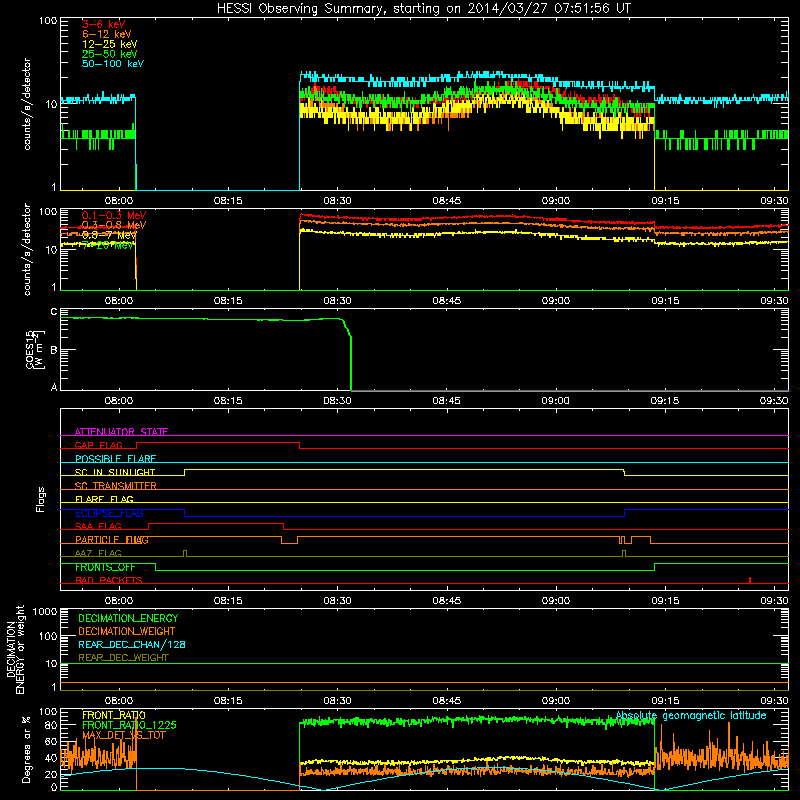Click the HESSI Observing Summary title text

tap(423, 9)
